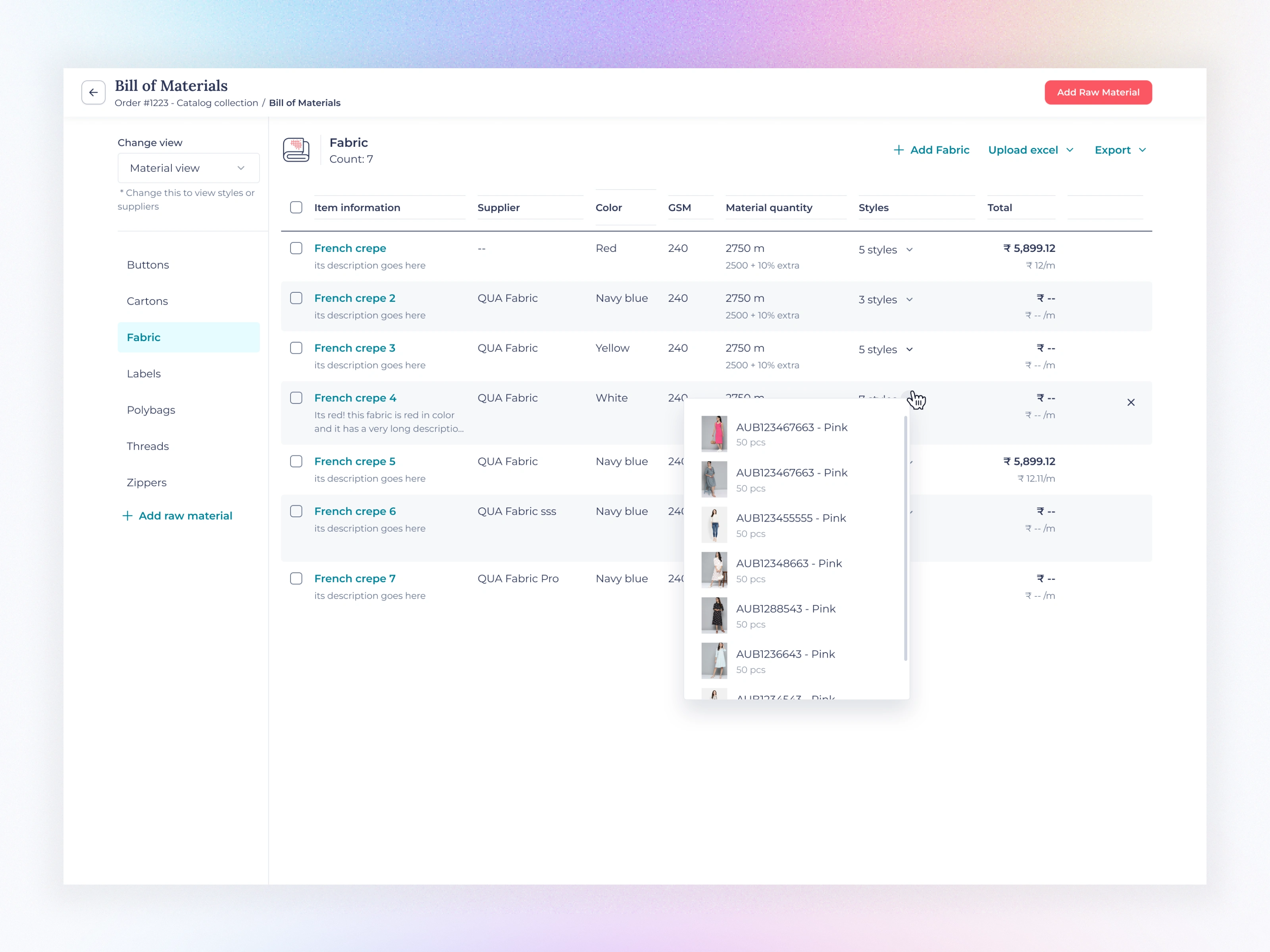Click the light blue dress thumbnail for AUB1236643

click(714, 660)
